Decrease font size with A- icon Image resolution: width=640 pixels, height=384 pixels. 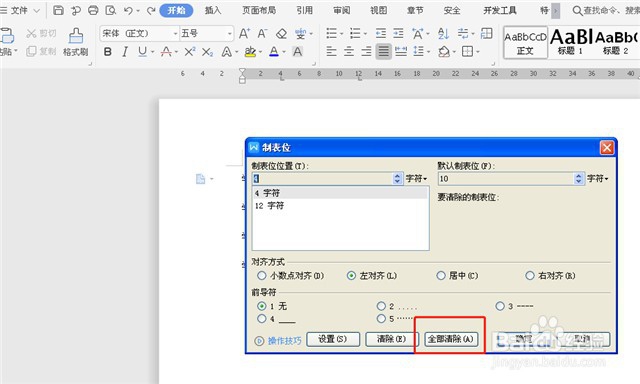262,33
